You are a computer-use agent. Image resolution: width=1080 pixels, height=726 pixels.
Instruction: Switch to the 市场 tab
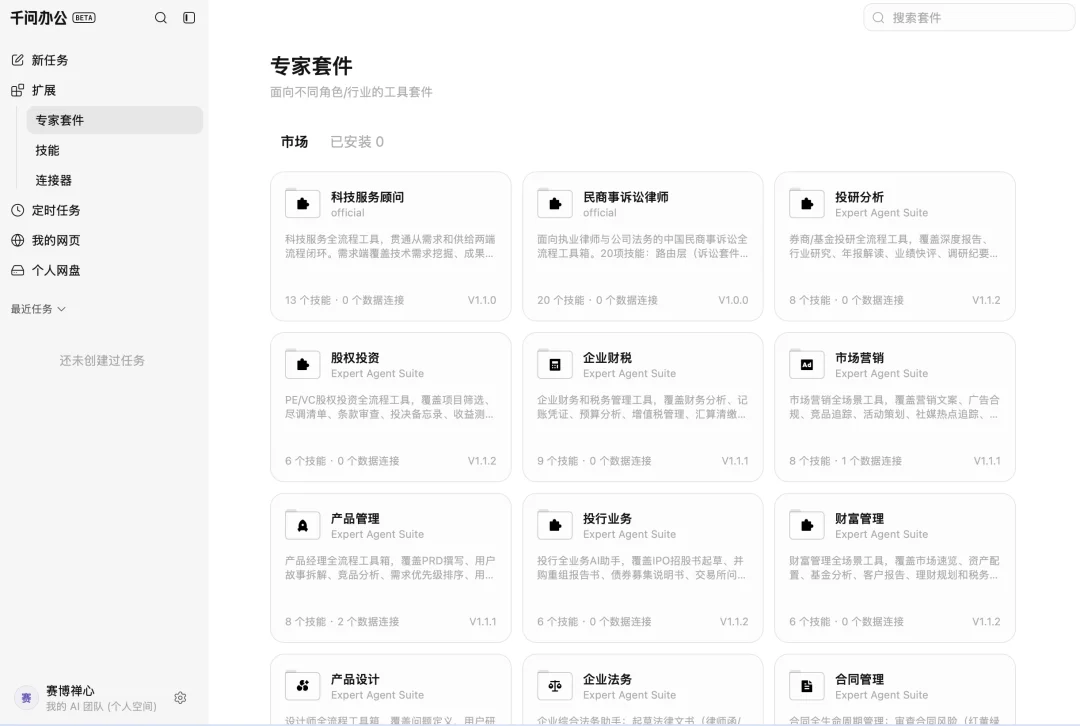coord(294,142)
